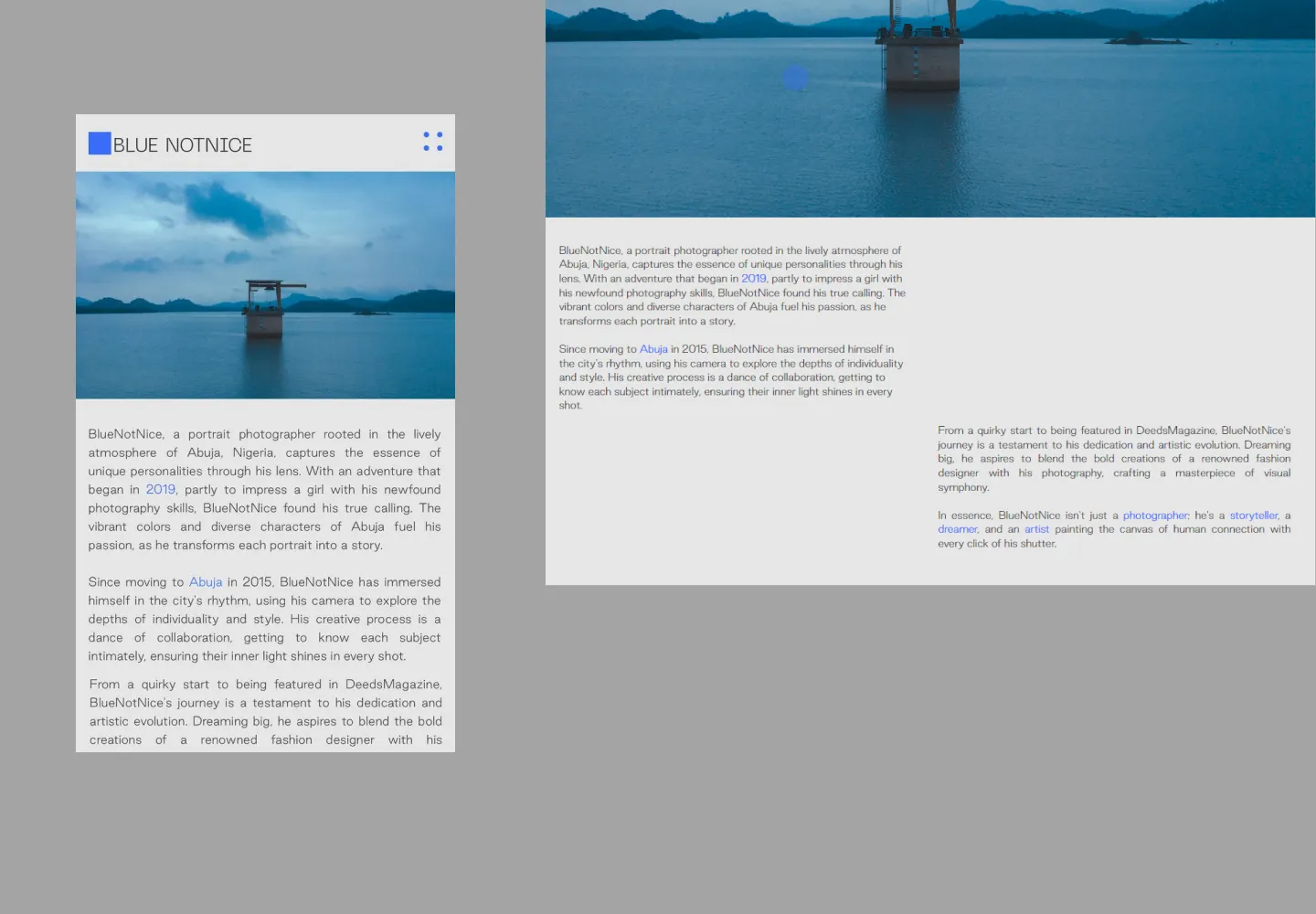The width and height of the screenshot is (1316, 914).
Task: Follow the artist link in desktop text
Action: click(x=1036, y=529)
